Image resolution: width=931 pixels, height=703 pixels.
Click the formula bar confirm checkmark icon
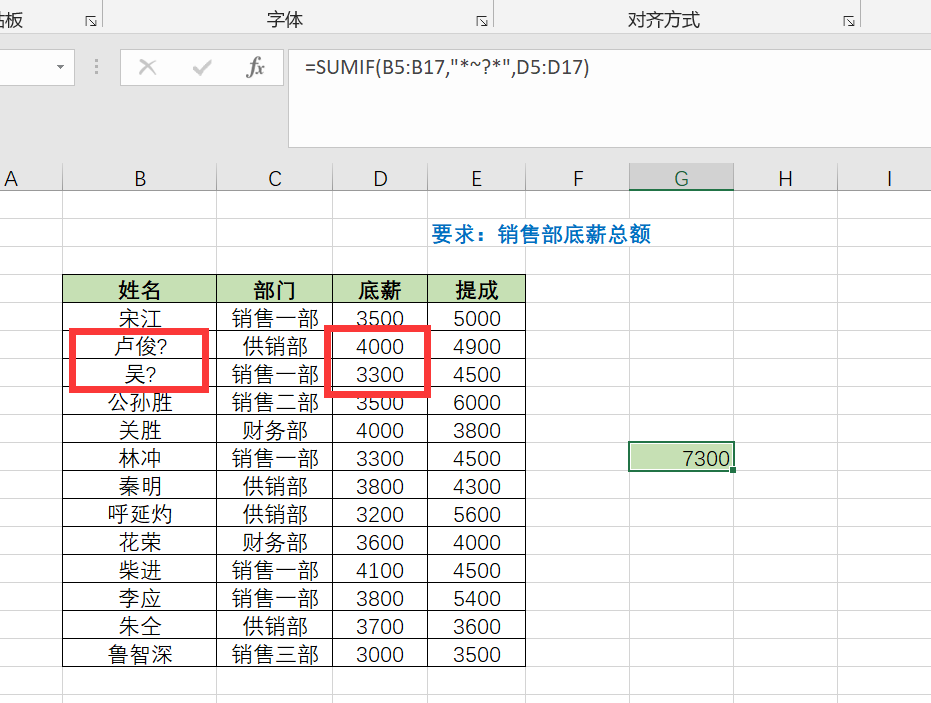pos(202,67)
